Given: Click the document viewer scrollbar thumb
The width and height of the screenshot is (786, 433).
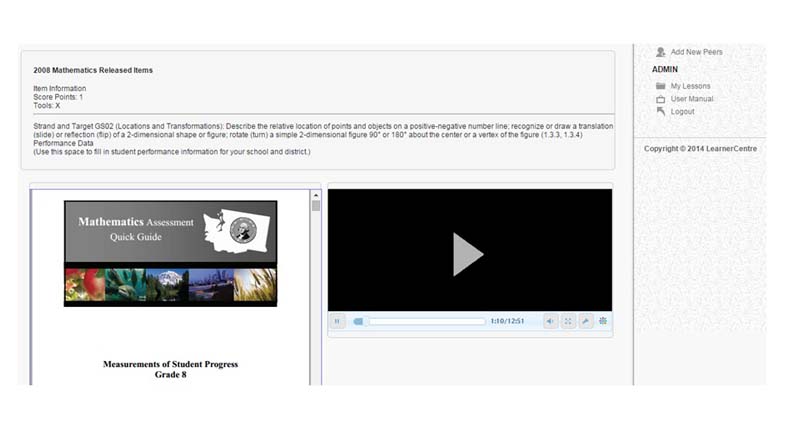Looking at the screenshot, I should [316, 205].
